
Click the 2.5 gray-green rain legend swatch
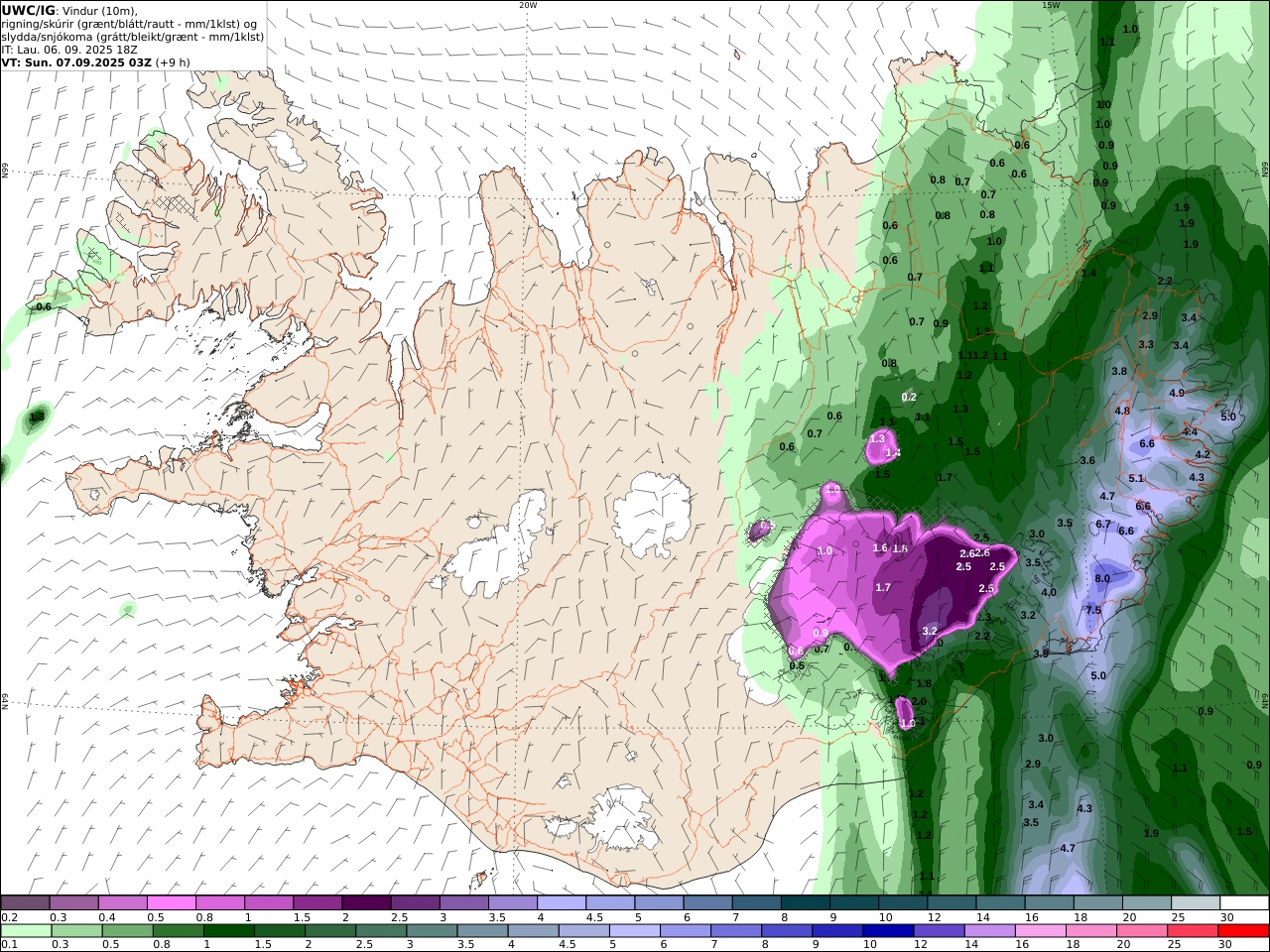point(381,931)
